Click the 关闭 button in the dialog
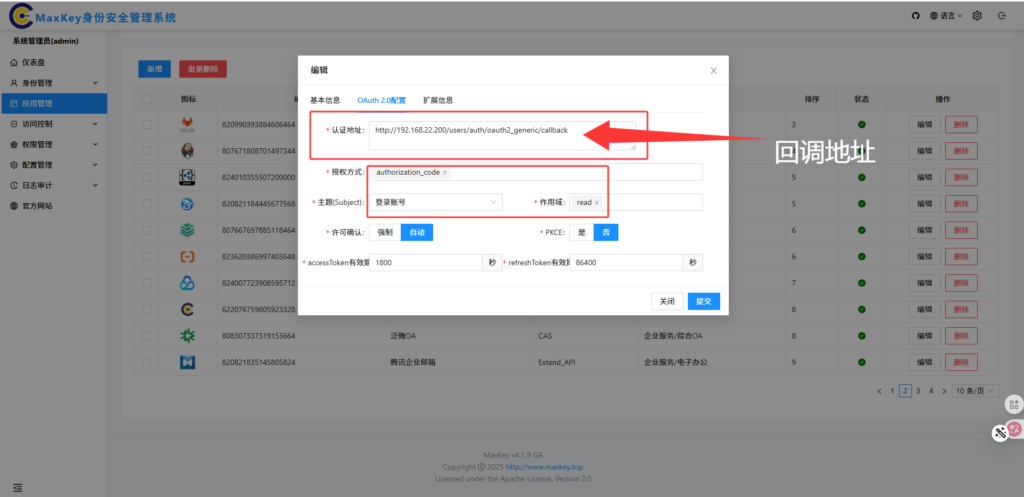The width and height of the screenshot is (1024, 497). [666, 301]
